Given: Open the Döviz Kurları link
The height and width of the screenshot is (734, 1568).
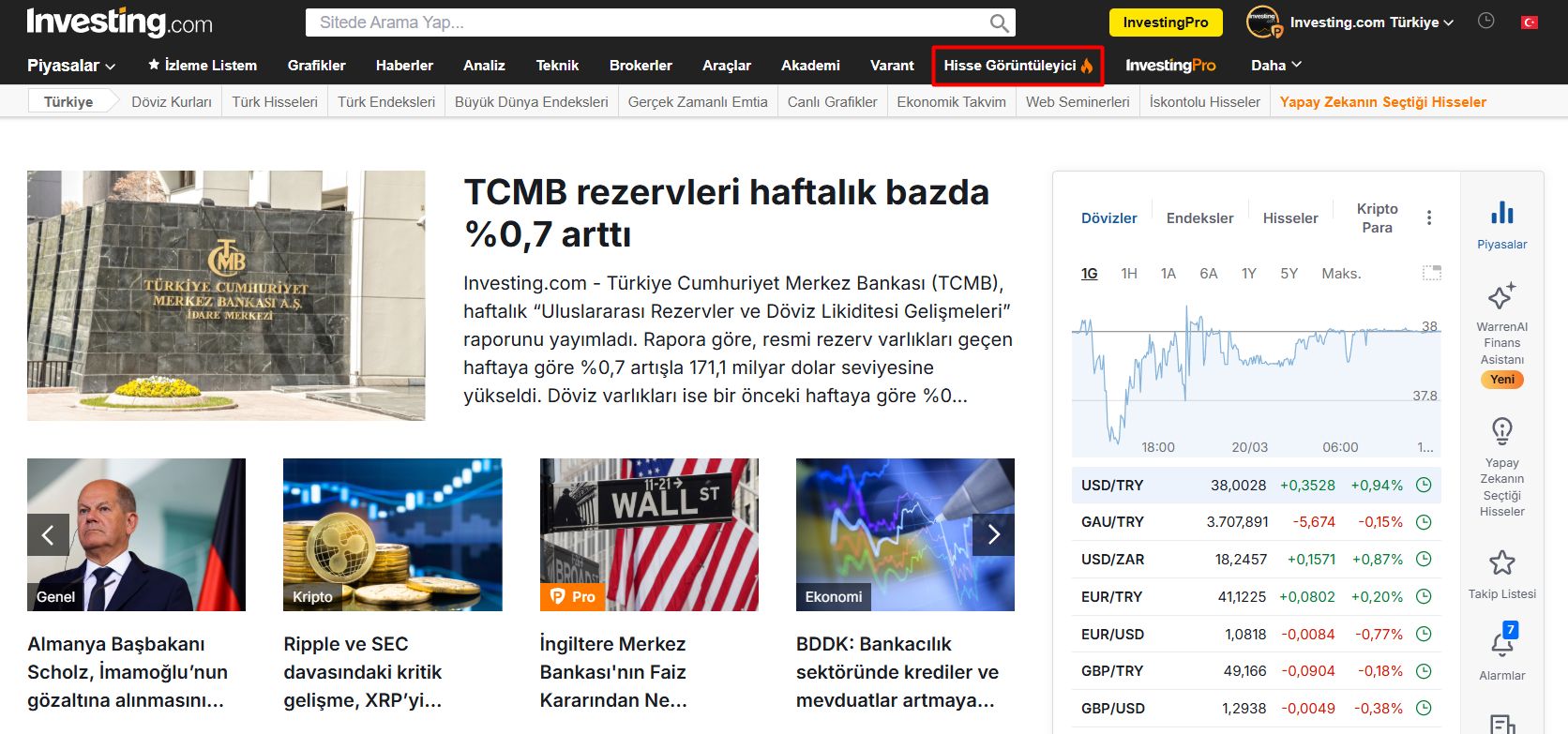Looking at the screenshot, I should click(172, 101).
